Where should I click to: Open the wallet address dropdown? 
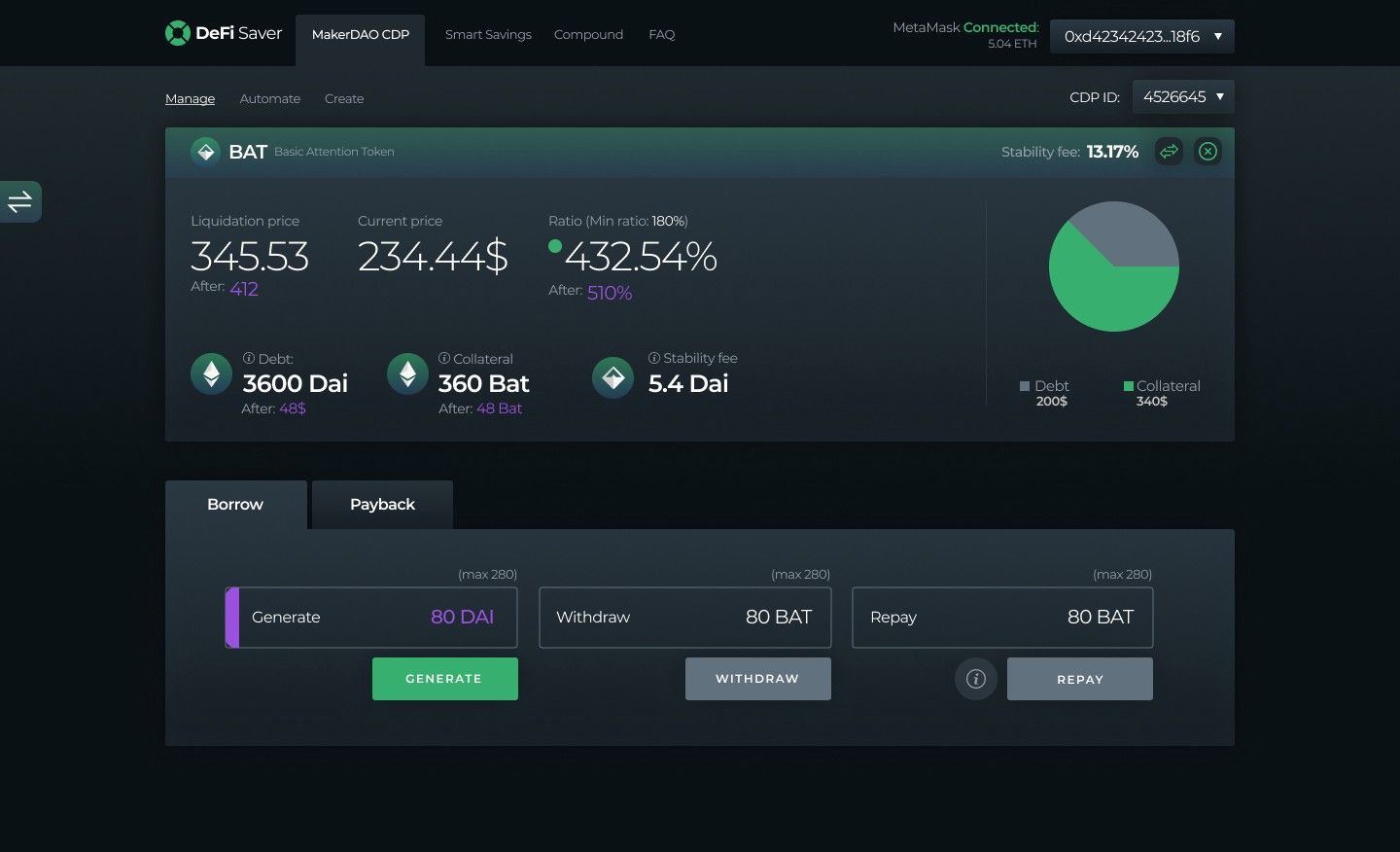click(x=1142, y=36)
